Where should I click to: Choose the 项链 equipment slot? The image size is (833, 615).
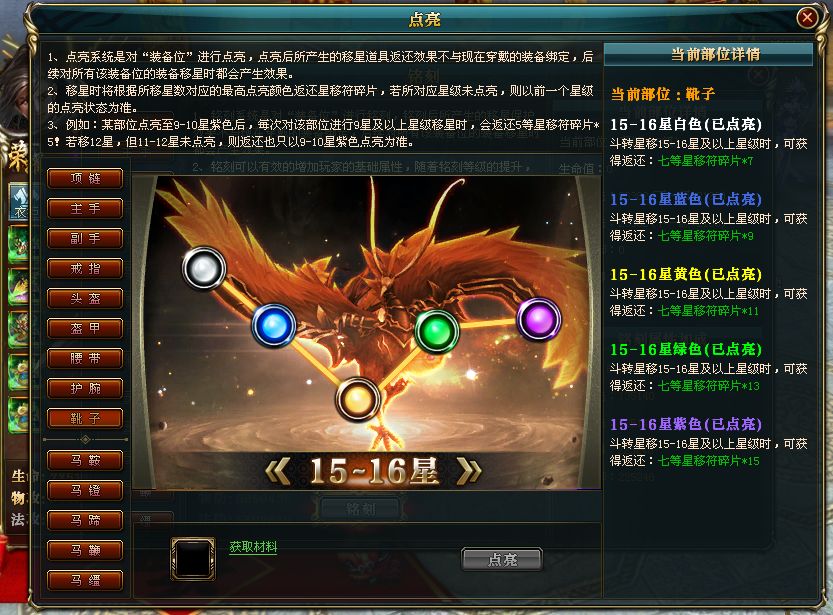tap(85, 178)
